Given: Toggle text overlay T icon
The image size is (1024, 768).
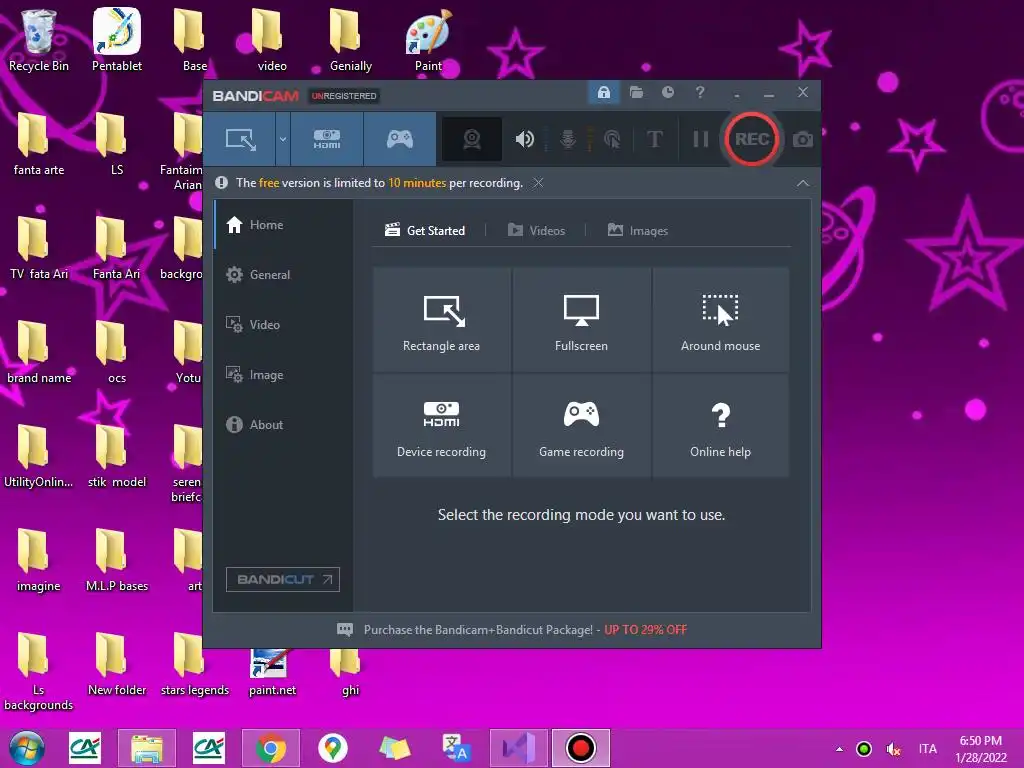Looking at the screenshot, I should click(x=654, y=139).
